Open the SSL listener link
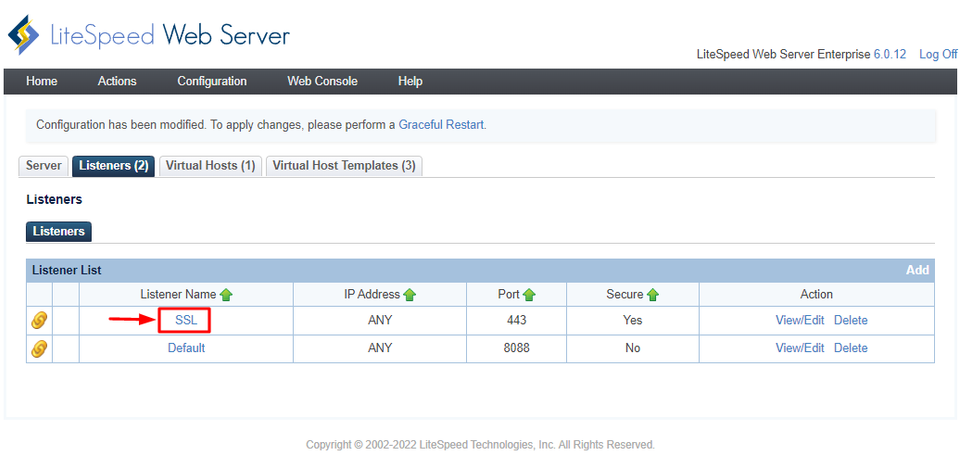The height and width of the screenshot is (468, 960). click(186, 320)
